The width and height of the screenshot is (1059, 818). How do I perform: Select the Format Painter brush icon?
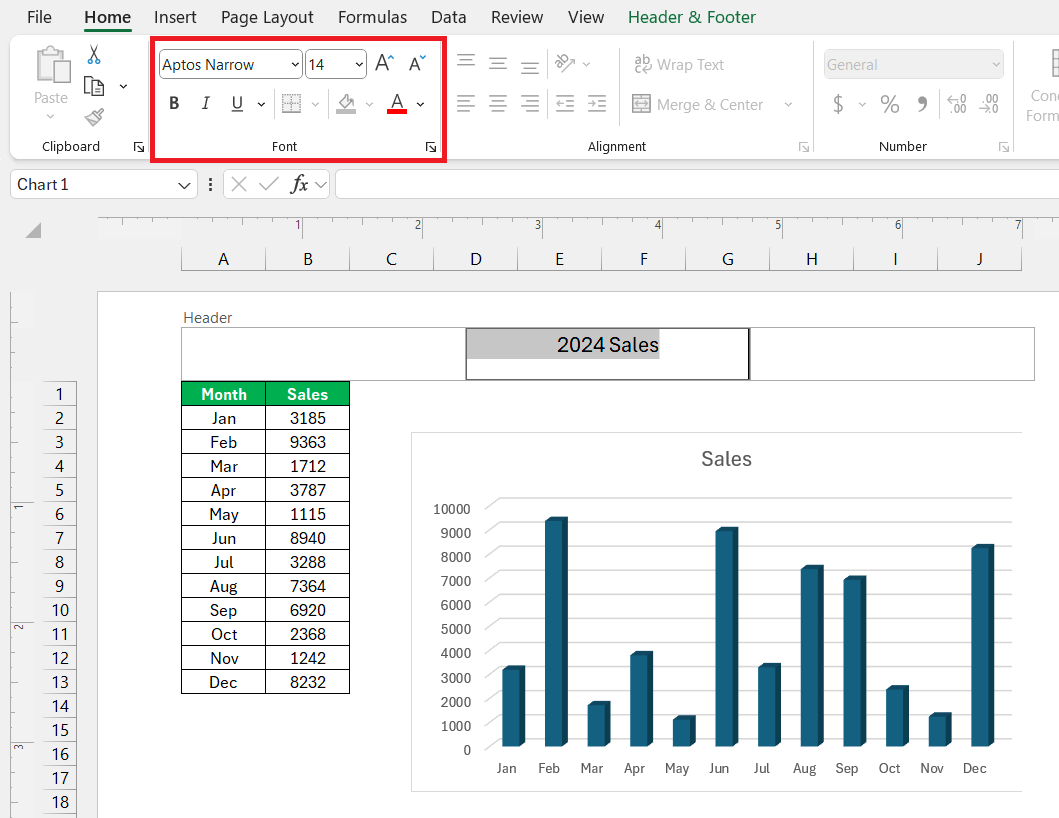point(94,118)
